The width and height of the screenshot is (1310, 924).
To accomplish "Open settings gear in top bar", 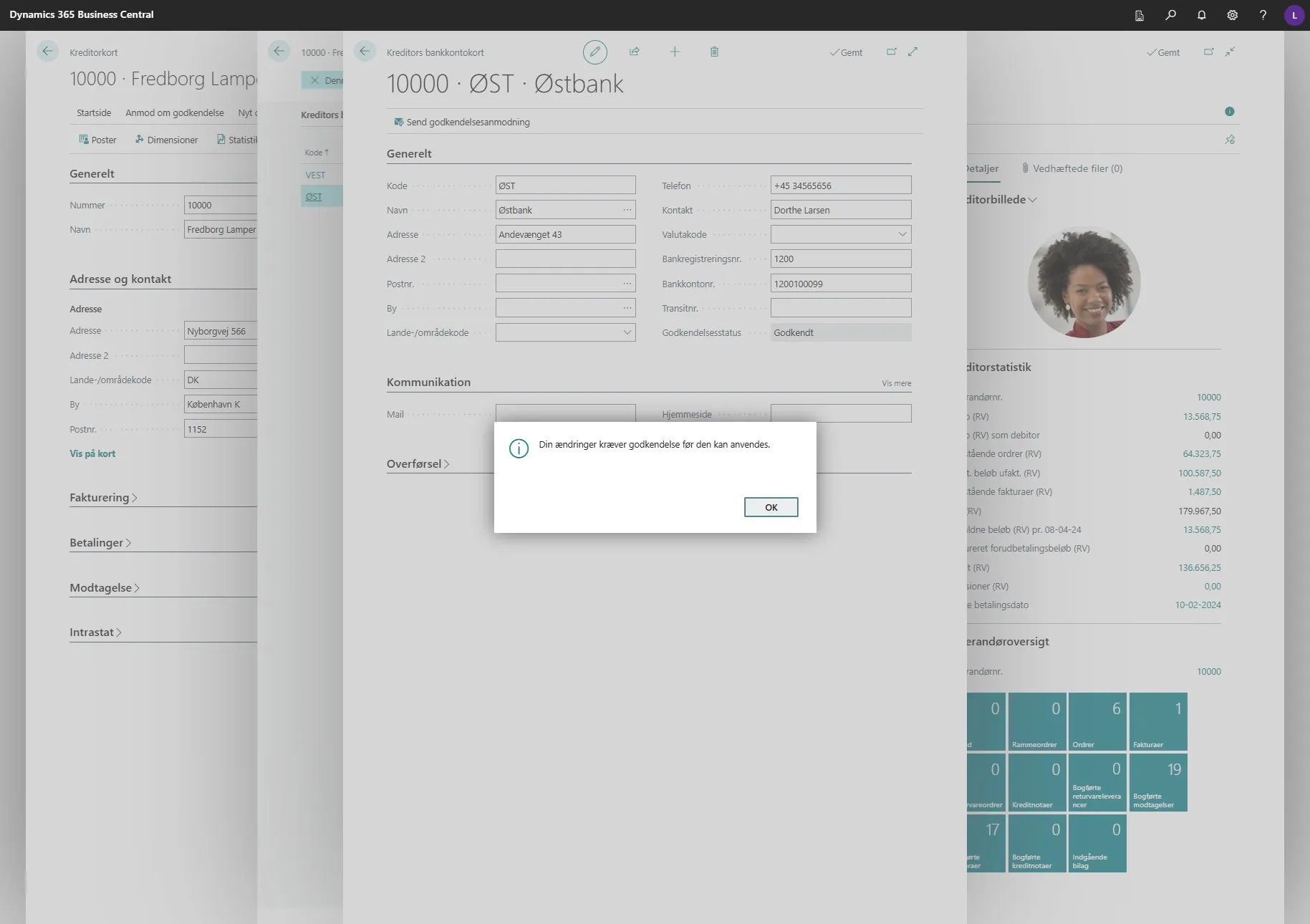I will [x=1232, y=15].
